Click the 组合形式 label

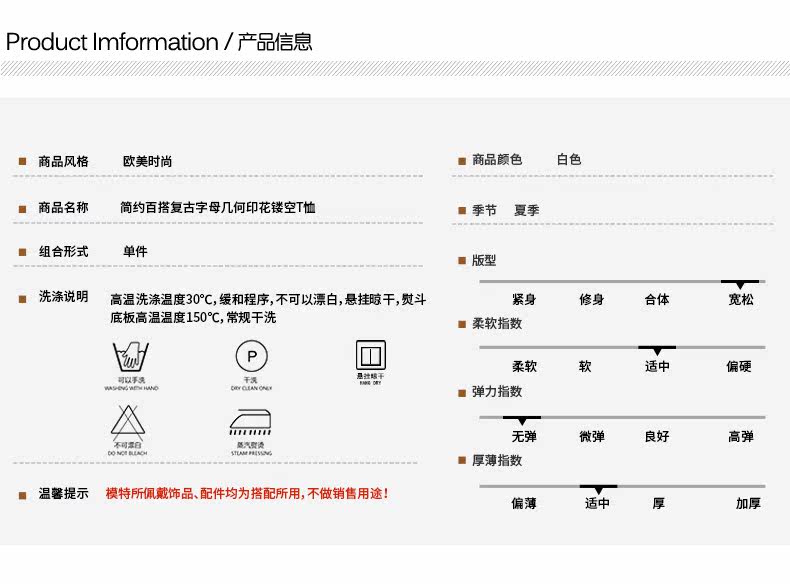point(63,251)
